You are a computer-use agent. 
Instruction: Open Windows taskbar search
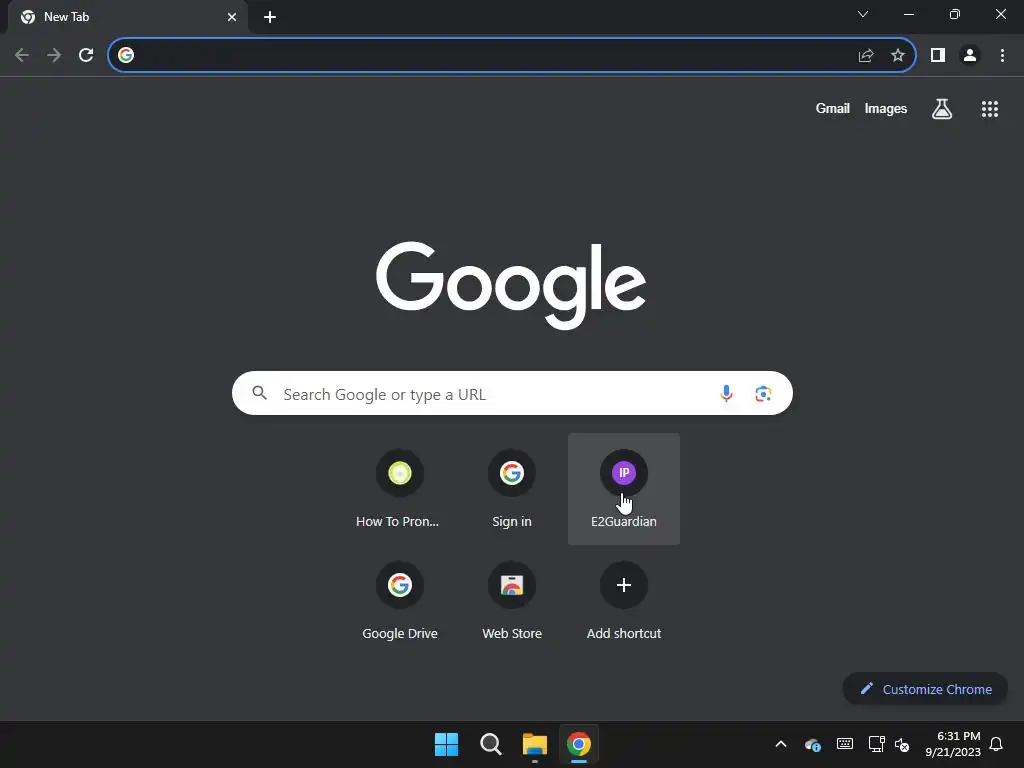tap(490, 744)
